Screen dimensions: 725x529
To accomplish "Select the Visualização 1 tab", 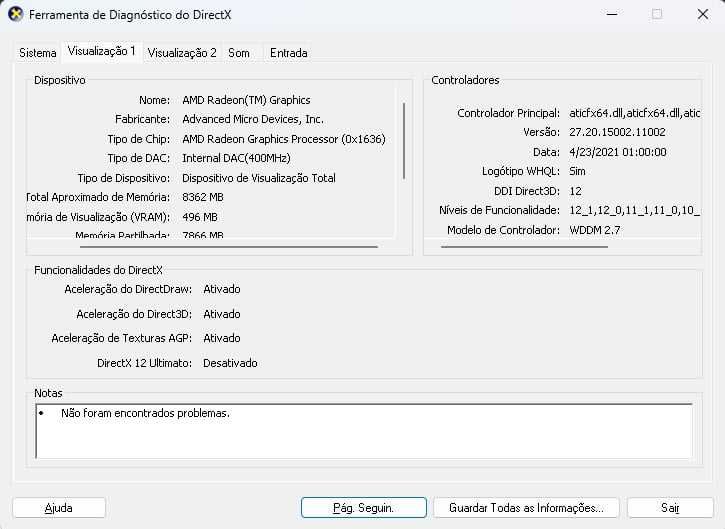I will (102, 51).
